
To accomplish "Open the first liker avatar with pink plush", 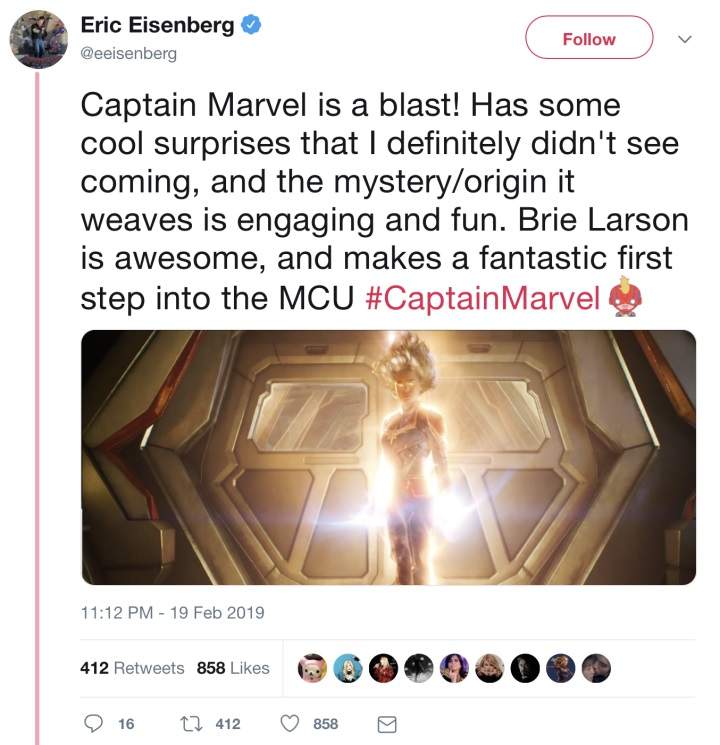I will point(313,668).
